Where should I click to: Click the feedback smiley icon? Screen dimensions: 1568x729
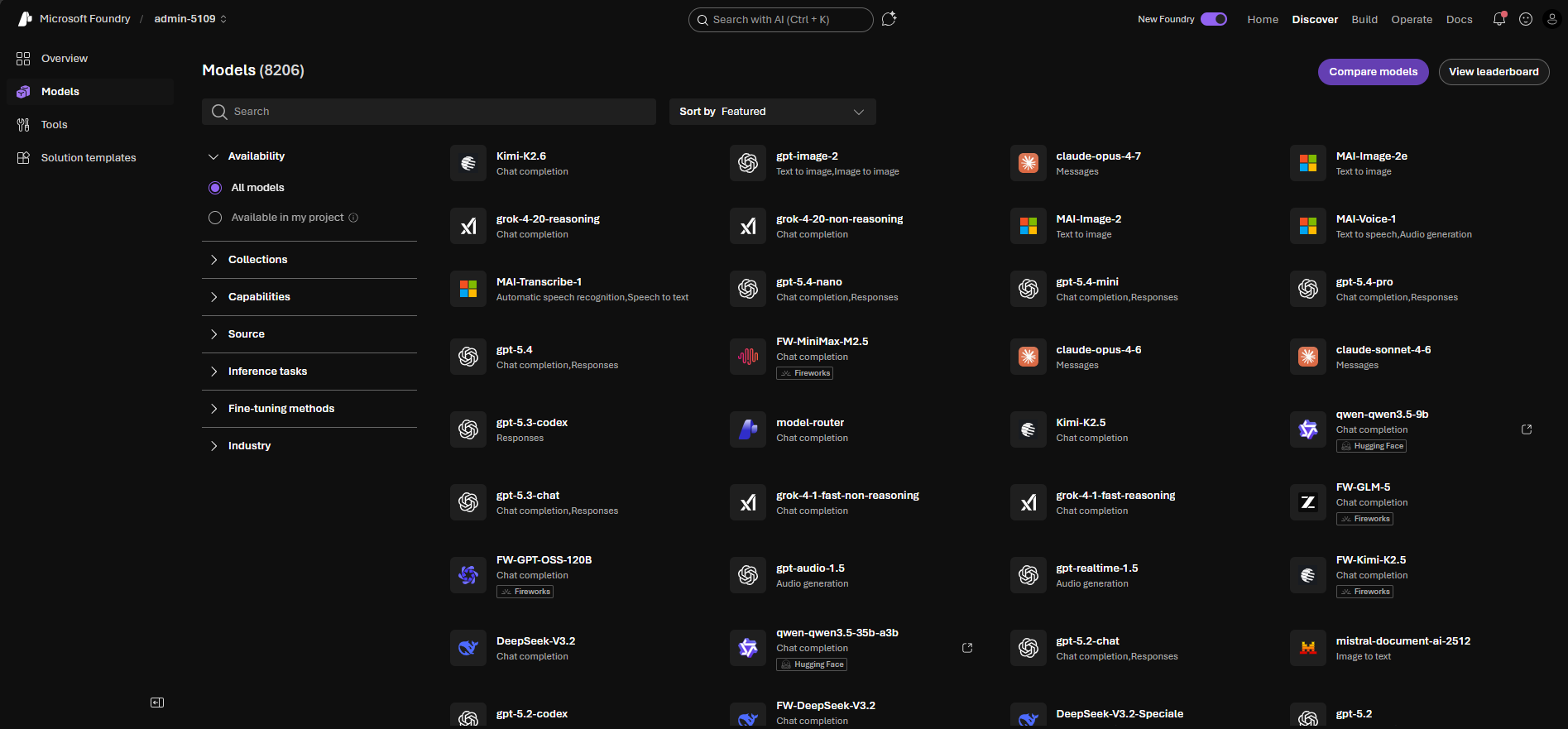point(1526,19)
